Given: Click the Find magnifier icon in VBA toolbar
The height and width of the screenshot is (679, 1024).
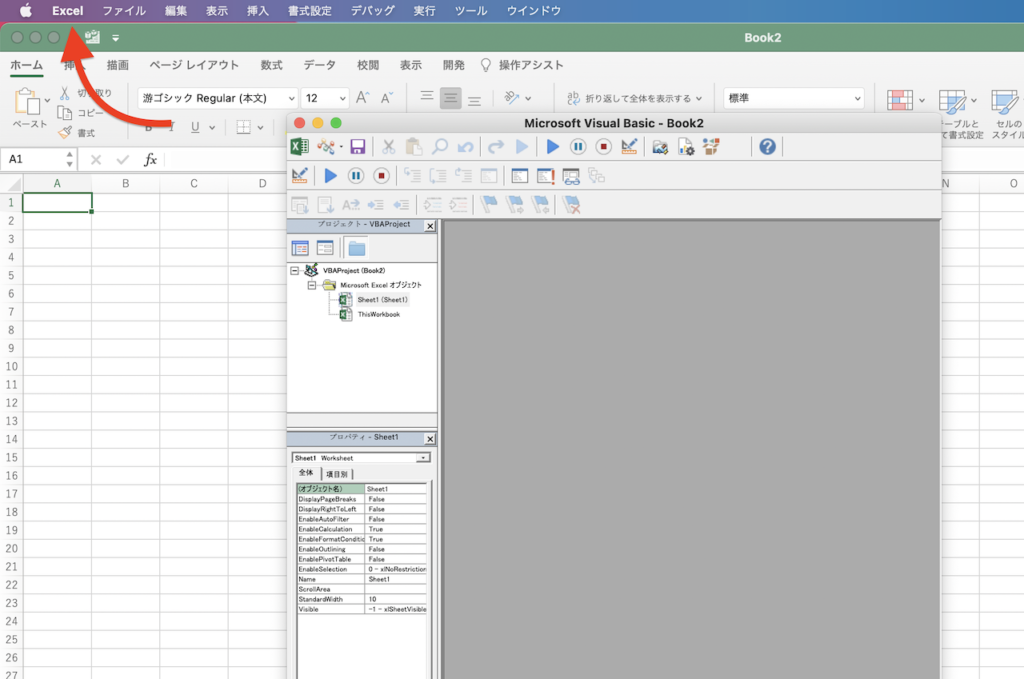Looking at the screenshot, I should (x=439, y=147).
